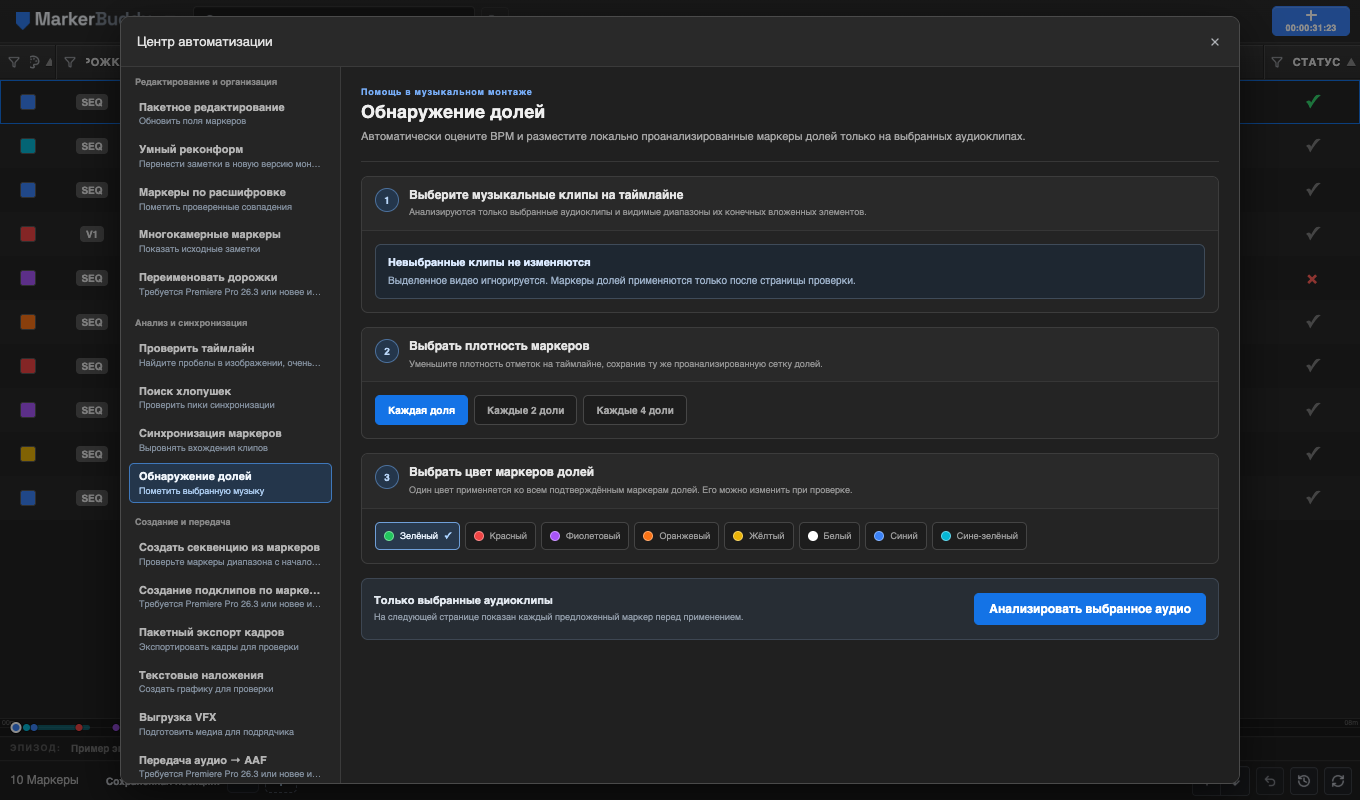Set beat marker color to Белый
The height and width of the screenshot is (800, 1360).
point(829,536)
